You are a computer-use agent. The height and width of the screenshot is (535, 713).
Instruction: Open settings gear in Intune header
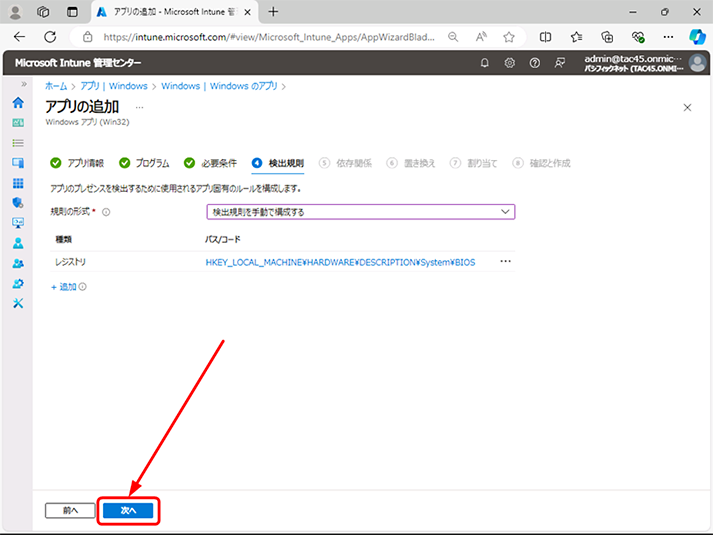tap(510, 63)
